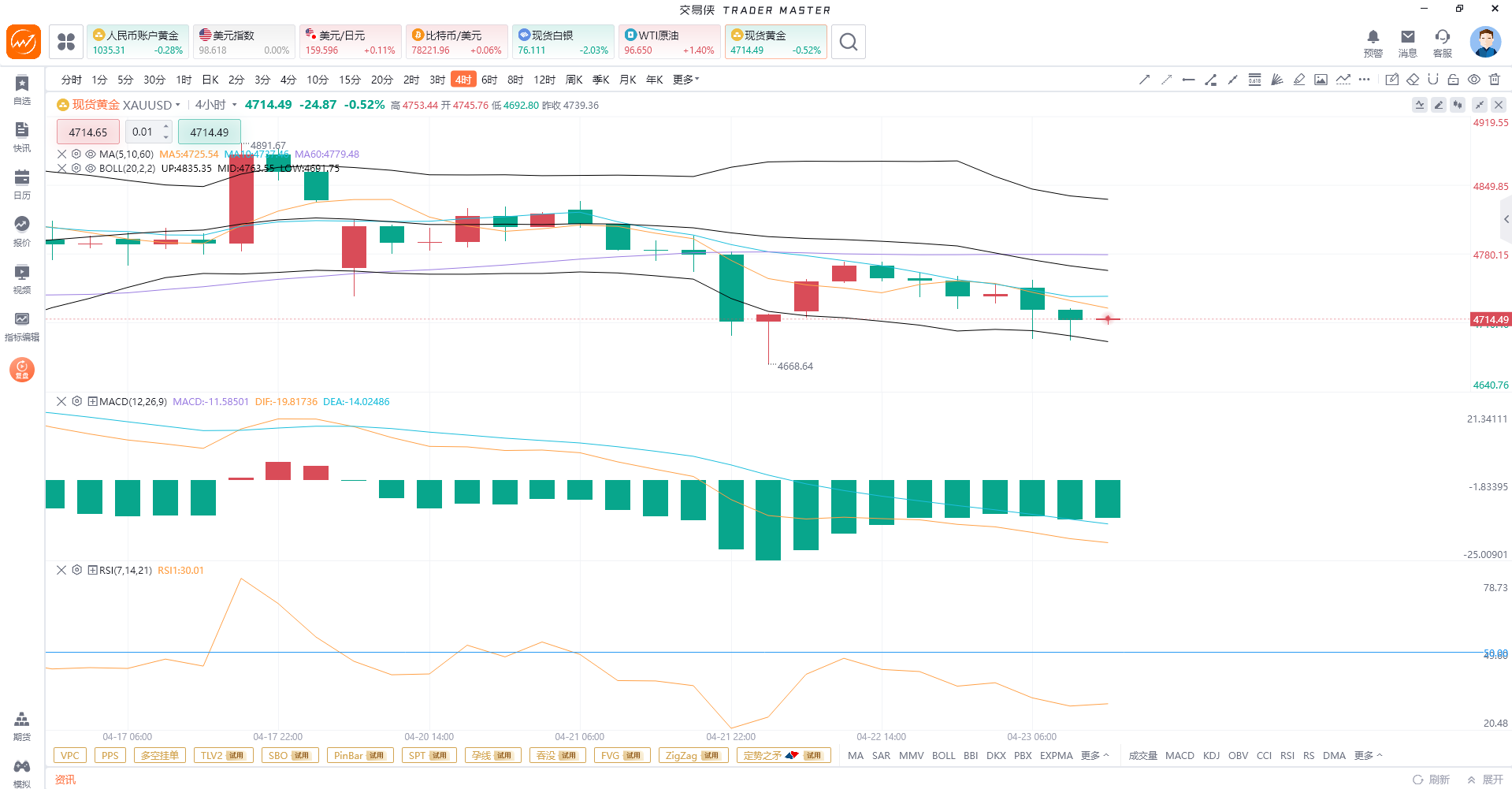
Task: Click the red 4714.65 price button
Action: coord(87,132)
